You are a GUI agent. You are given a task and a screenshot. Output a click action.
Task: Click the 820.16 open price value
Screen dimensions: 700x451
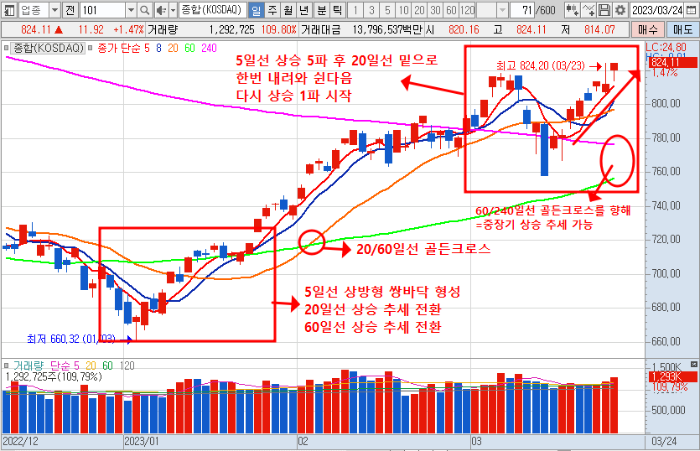[464, 30]
